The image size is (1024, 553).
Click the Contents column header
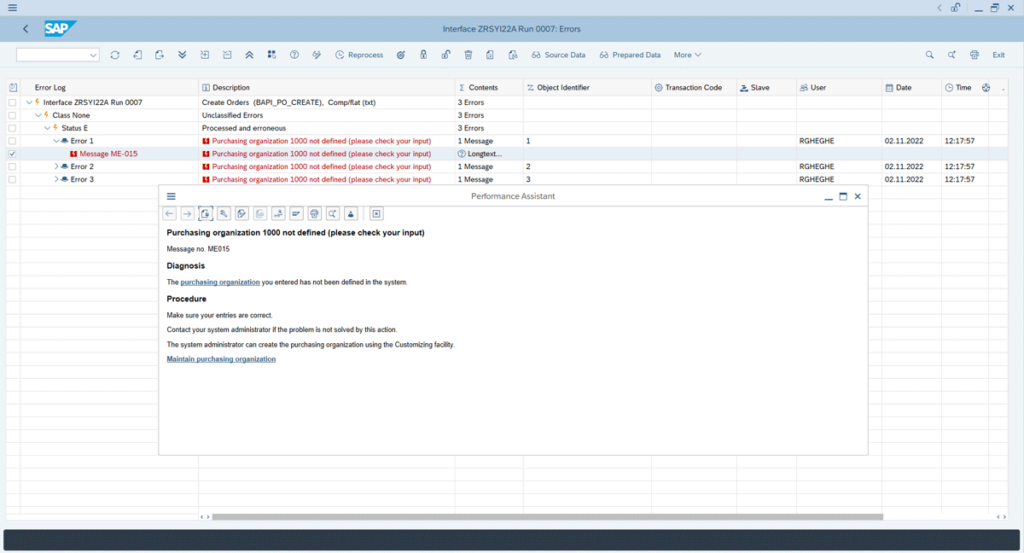pyautogui.click(x=489, y=87)
